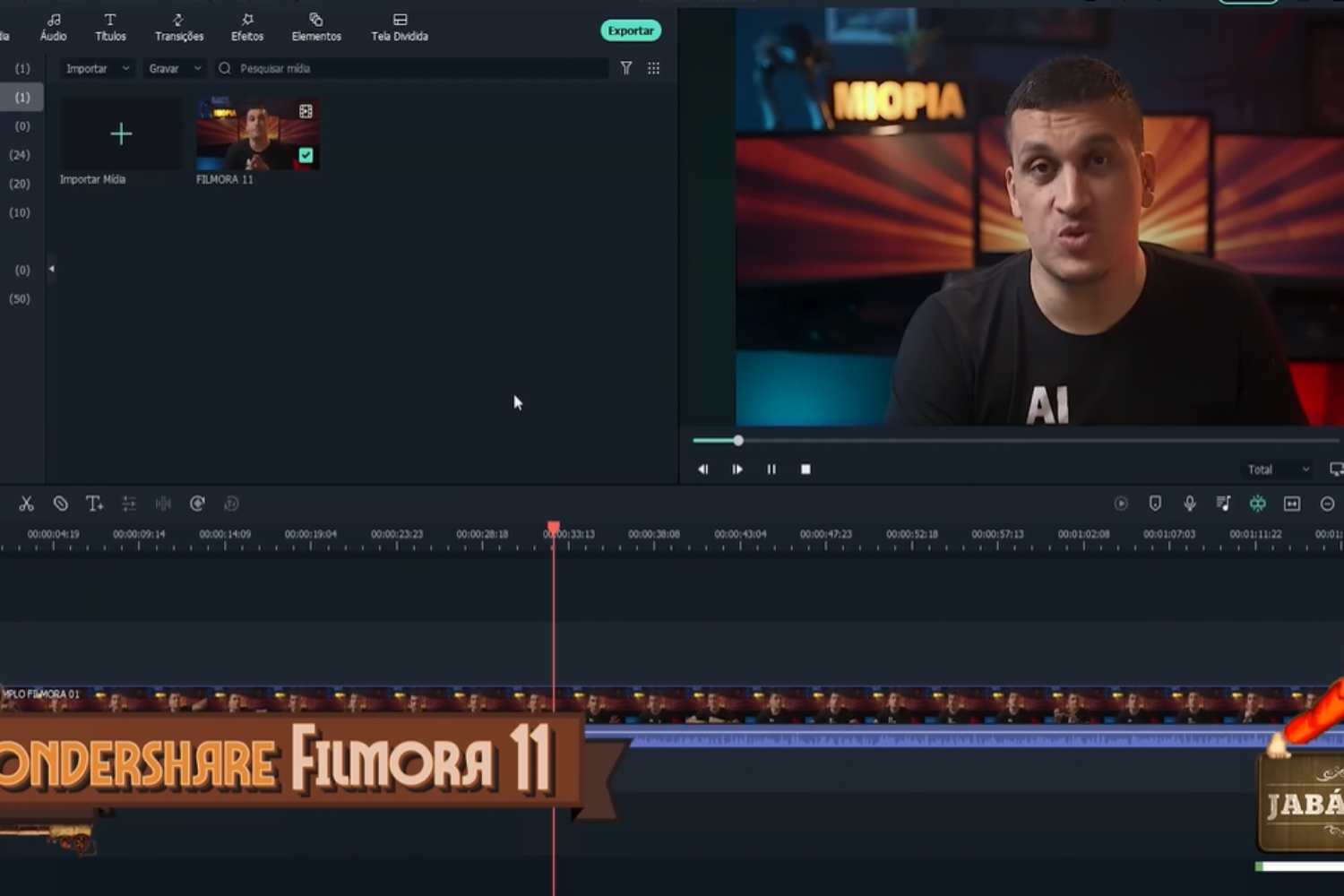The image size is (1344, 896).
Task: Switch to the Transições tab
Action: click(x=178, y=27)
